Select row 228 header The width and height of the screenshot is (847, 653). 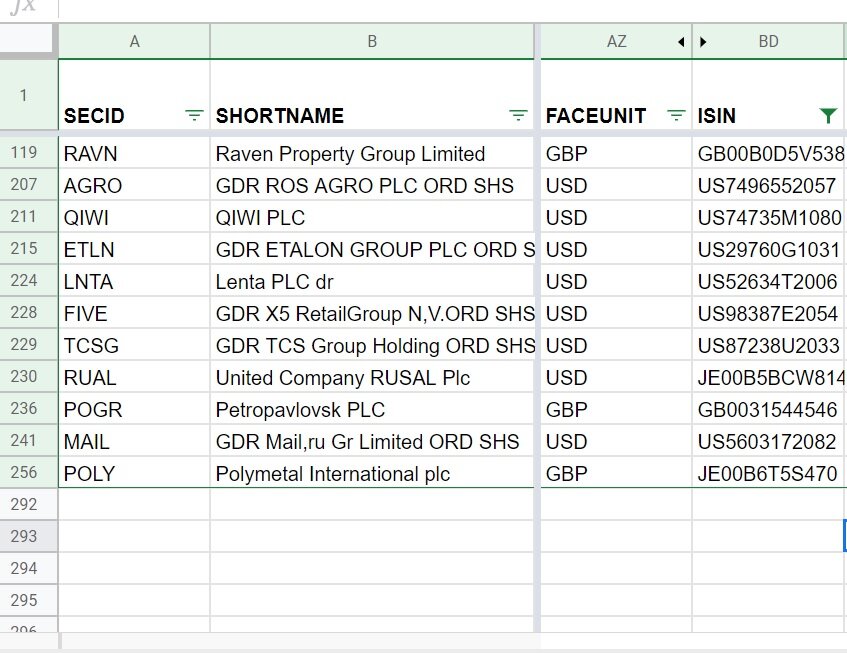pyautogui.click(x=29, y=312)
